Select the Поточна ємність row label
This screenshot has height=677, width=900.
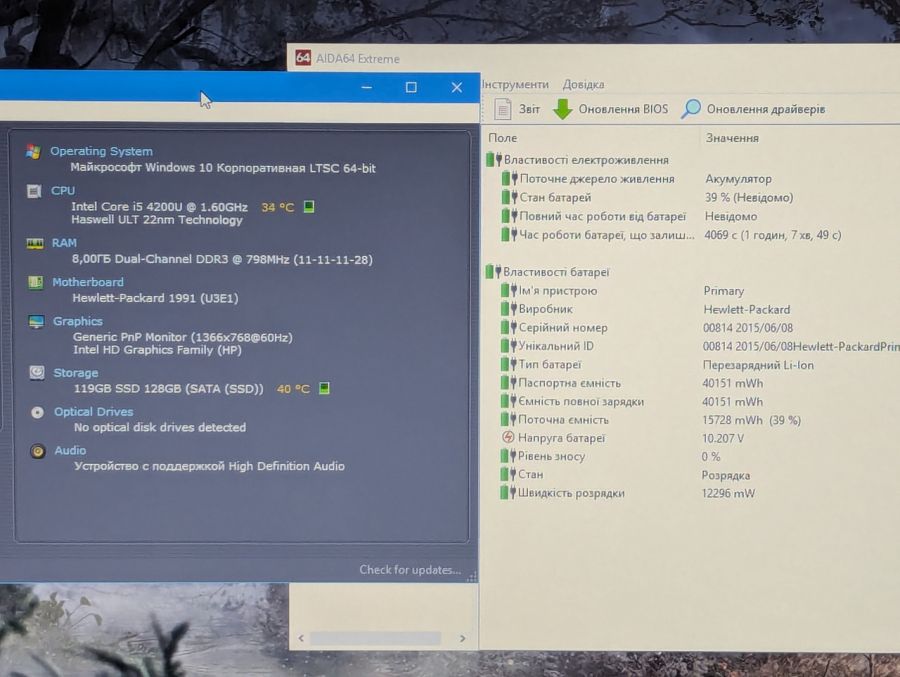coord(563,420)
